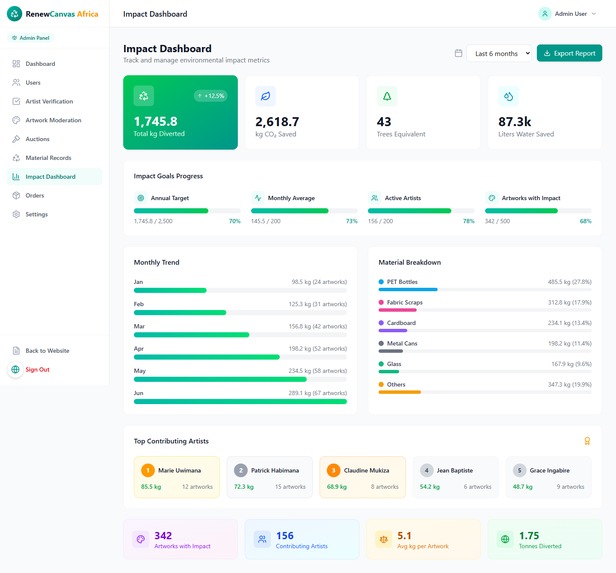Click the Annual Target progress bar
This screenshot has height=573, width=616.
pyautogui.click(x=187, y=211)
